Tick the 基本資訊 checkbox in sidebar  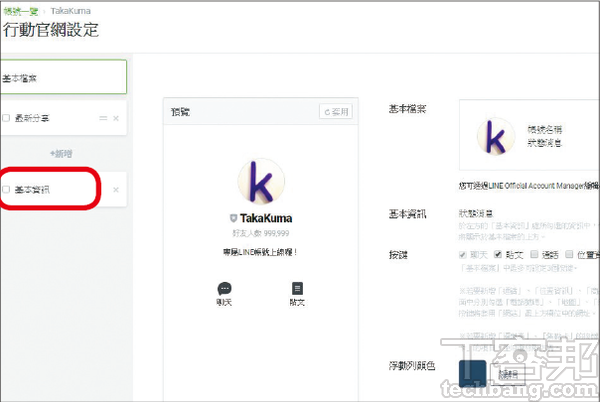[x=6, y=189]
